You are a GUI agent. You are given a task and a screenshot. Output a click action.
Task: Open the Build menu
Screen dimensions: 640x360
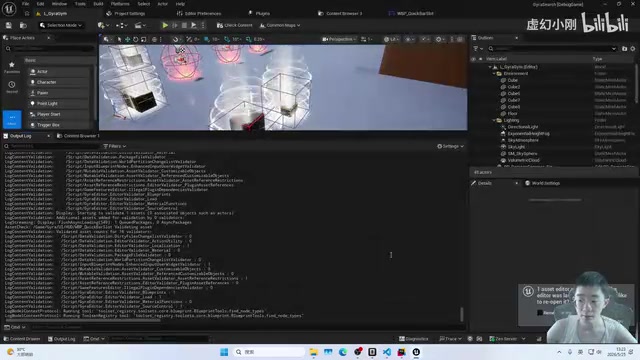tap(98, 4)
